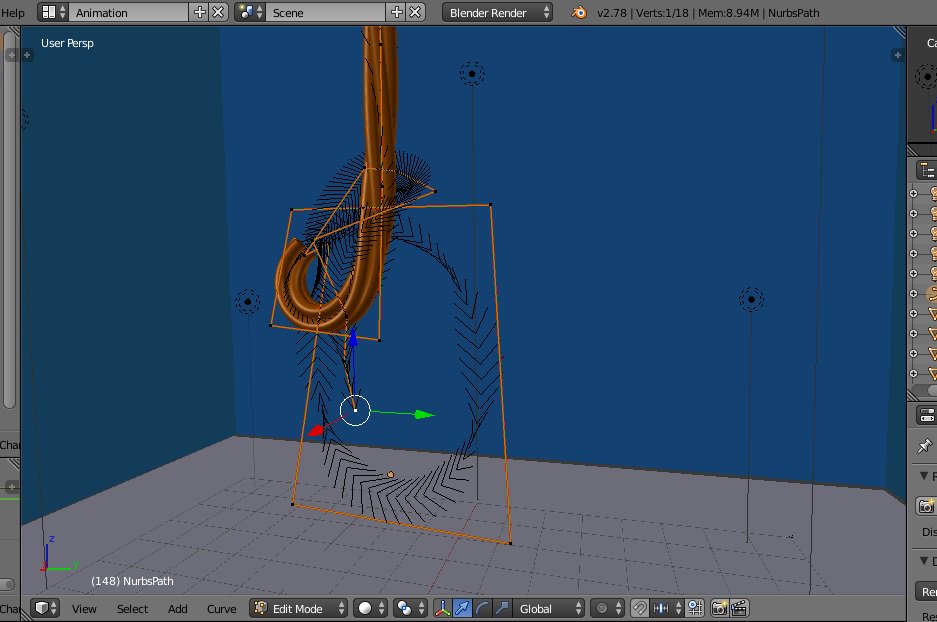Viewport: 937px width, 622px height.
Task: Toggle snapping with the magnet icon
Action: coord(639,608)
